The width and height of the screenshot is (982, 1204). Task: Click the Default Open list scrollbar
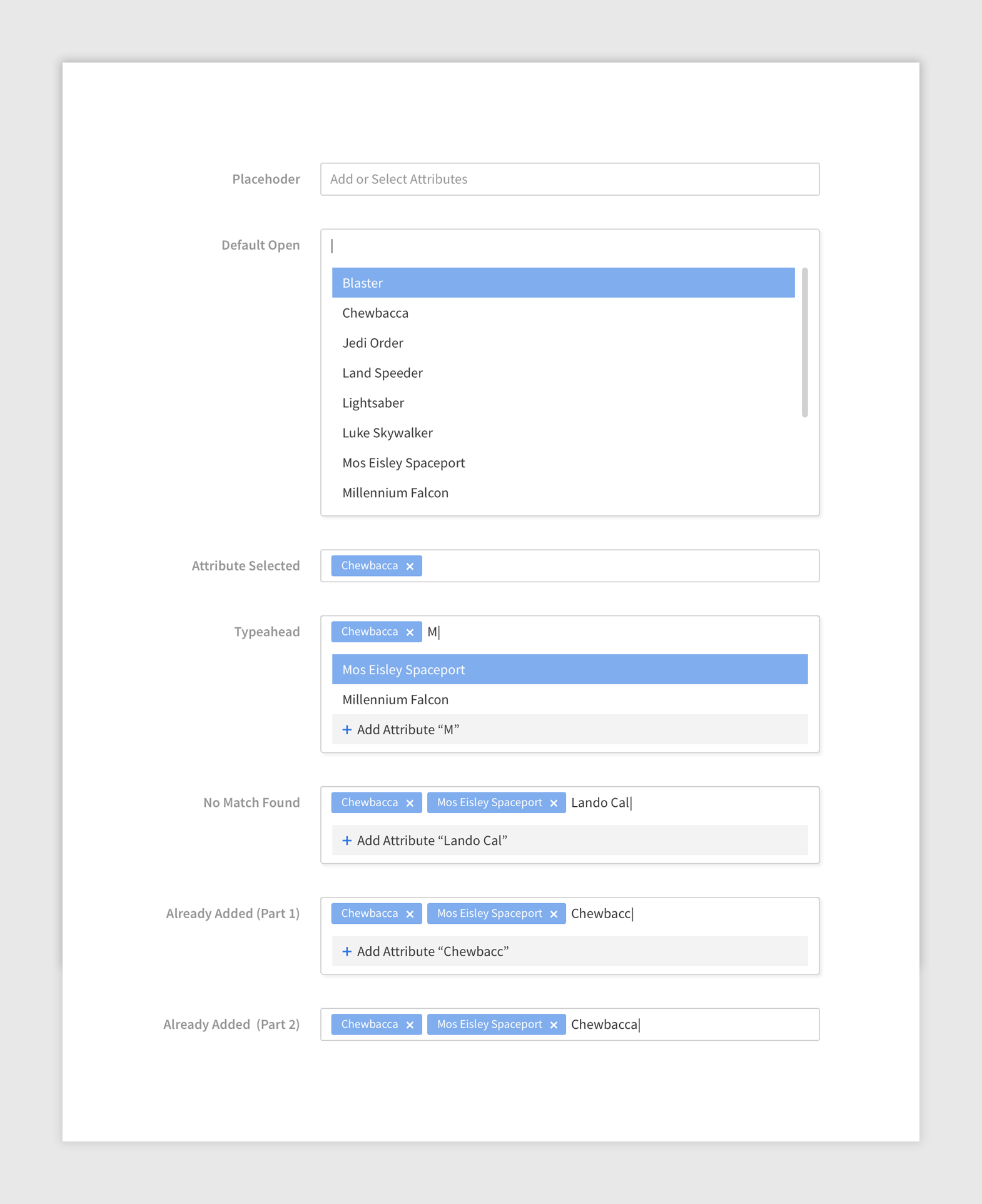[805, 342]
